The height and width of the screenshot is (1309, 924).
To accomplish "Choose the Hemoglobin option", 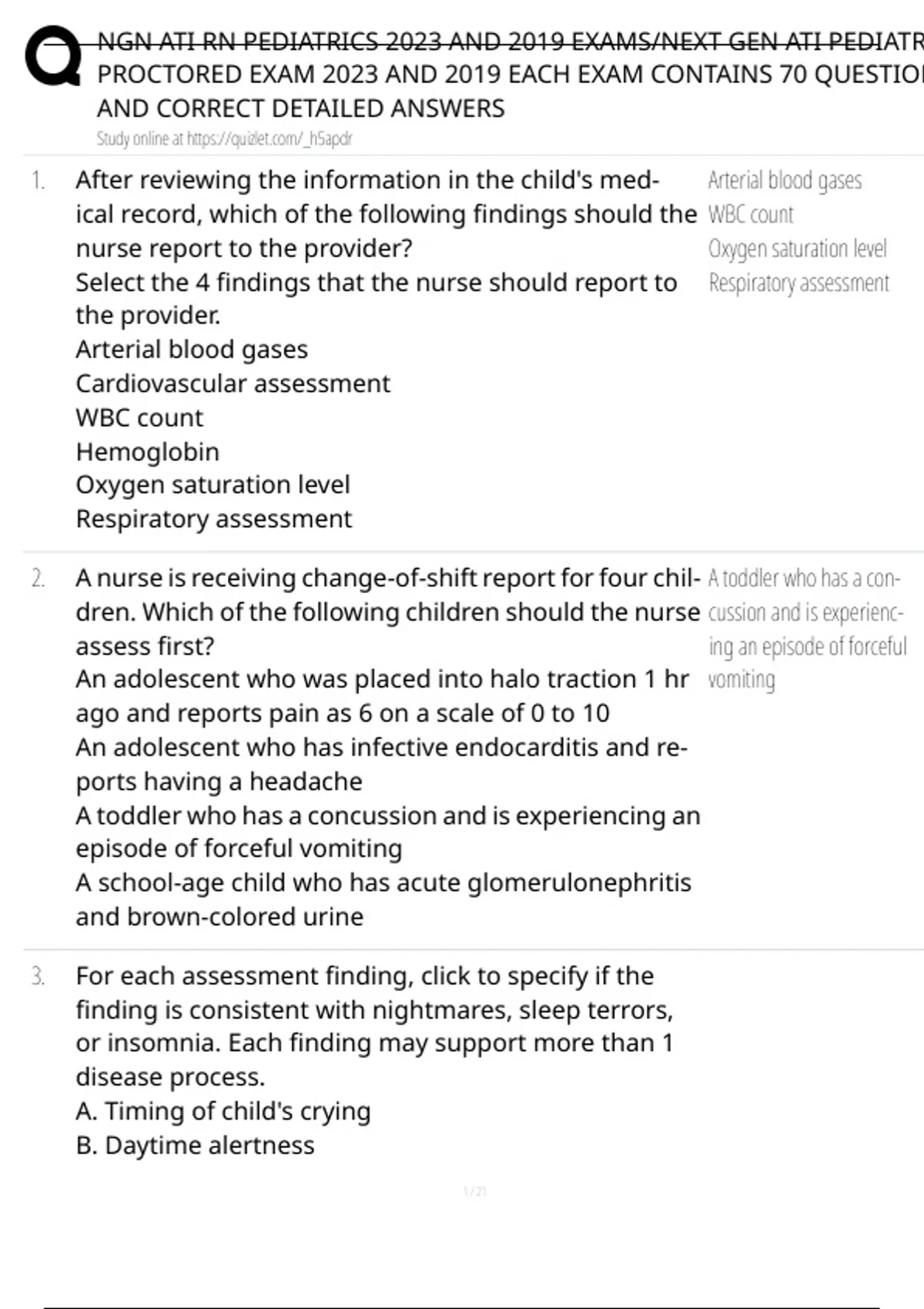I will [147, 451].
